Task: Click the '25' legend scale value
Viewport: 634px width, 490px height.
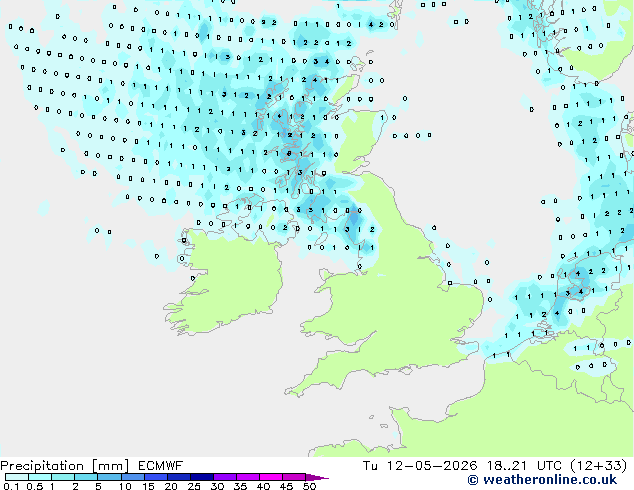Action: coord(194,486)
